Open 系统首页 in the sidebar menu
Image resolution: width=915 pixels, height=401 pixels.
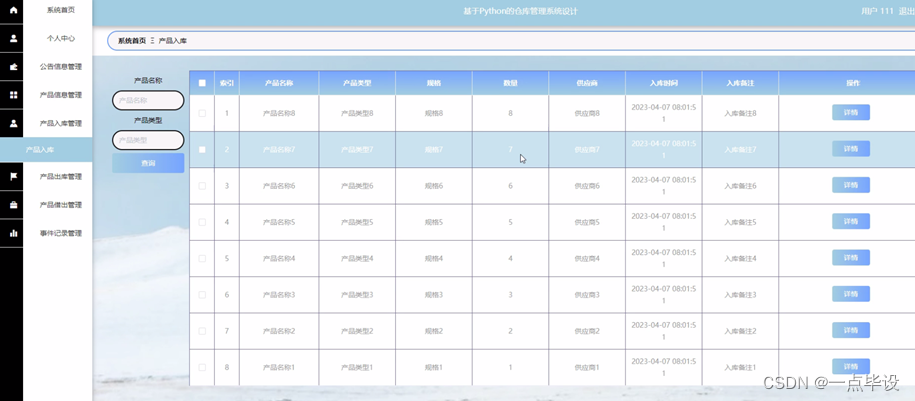click(x=61, y=10)
